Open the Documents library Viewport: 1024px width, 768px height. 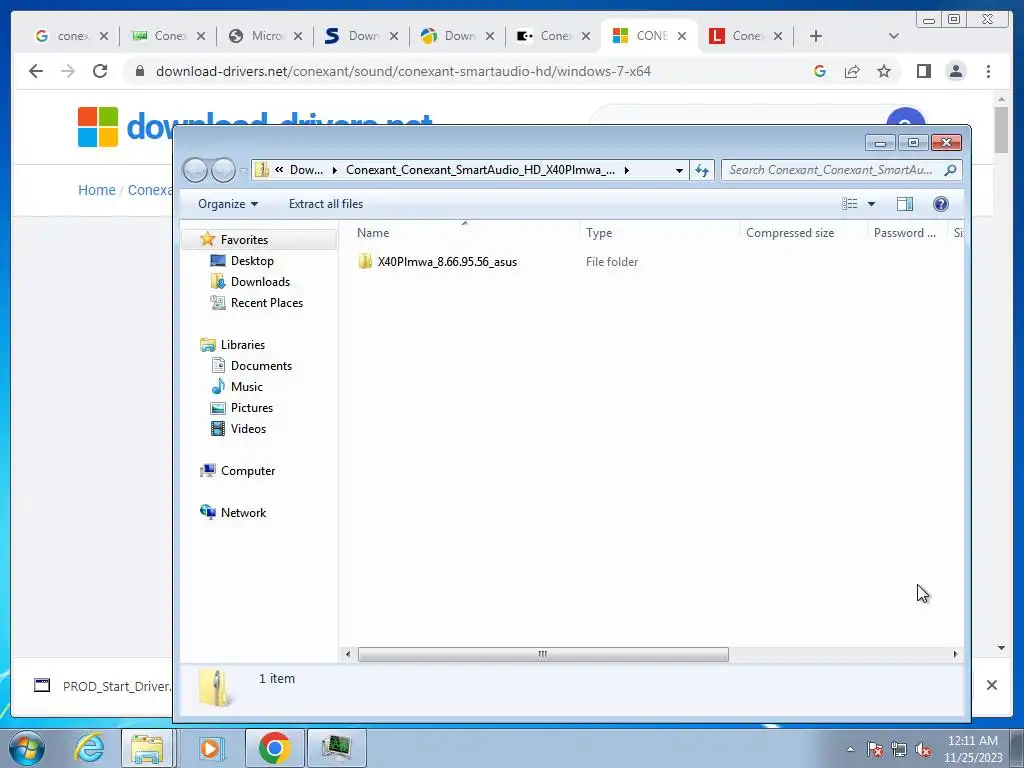[x=261, y=366]
